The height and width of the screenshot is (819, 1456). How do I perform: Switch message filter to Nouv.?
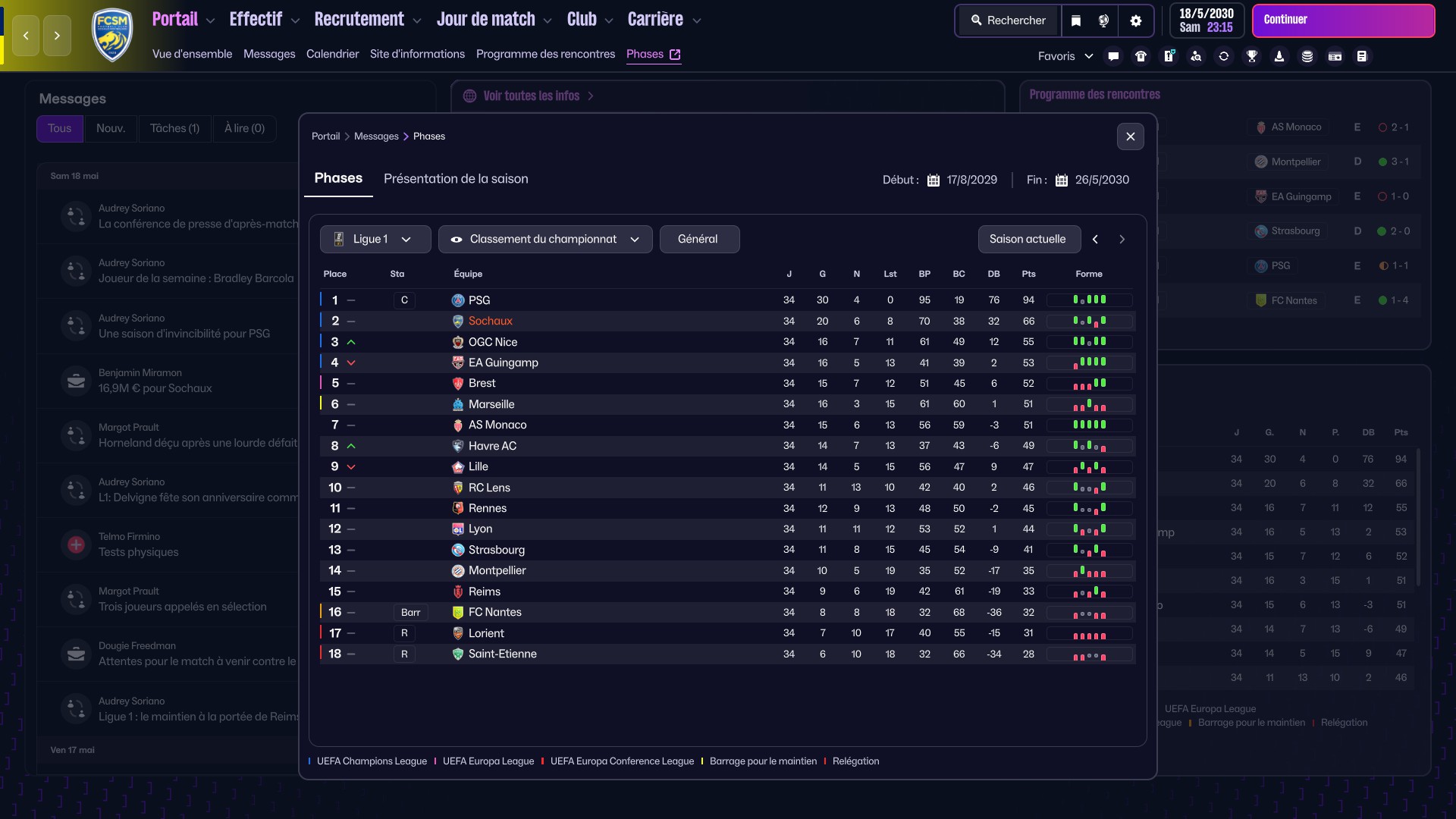coord(111,128)
